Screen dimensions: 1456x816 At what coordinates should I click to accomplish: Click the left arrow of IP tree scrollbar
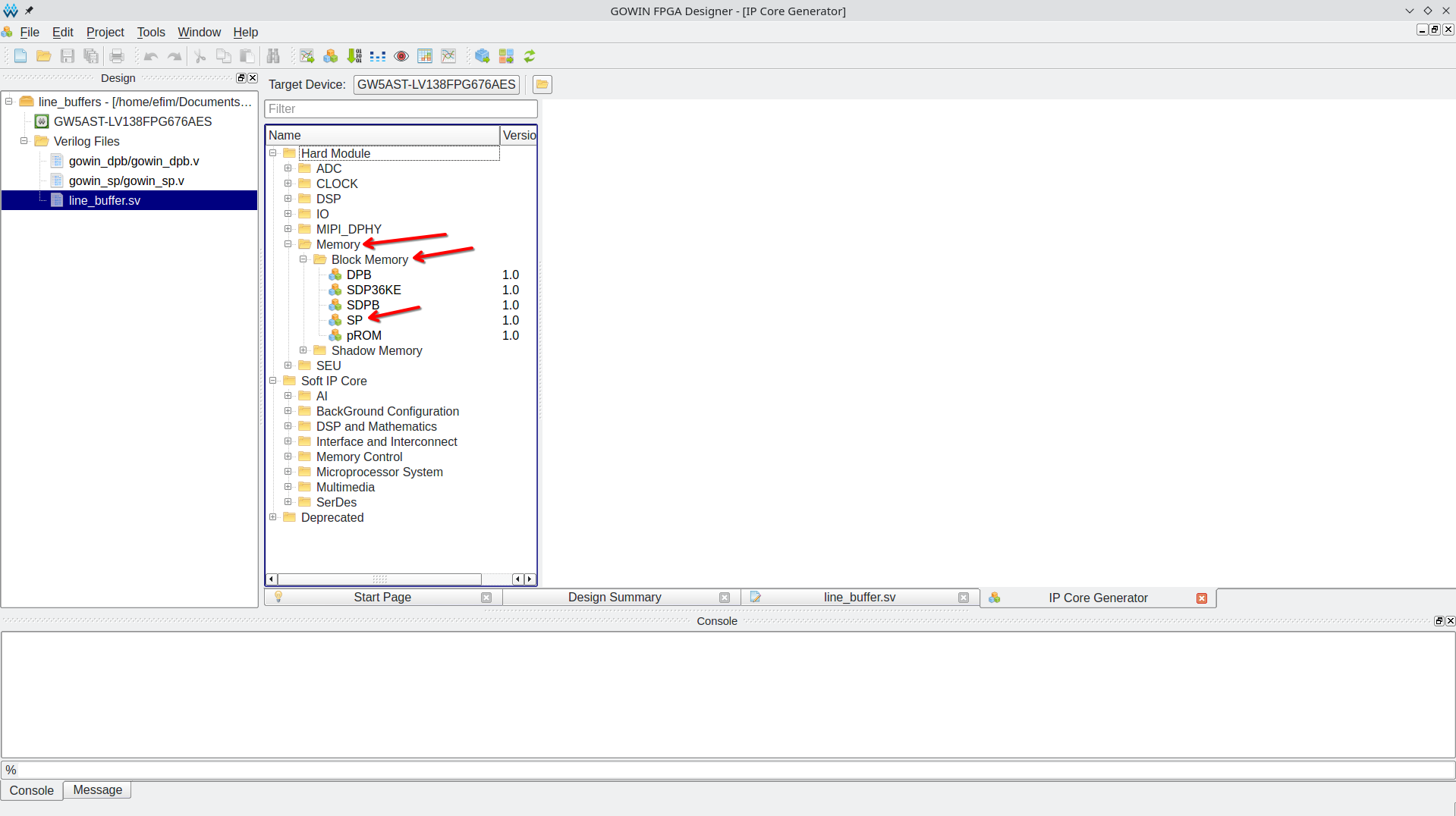coord(272,579)
